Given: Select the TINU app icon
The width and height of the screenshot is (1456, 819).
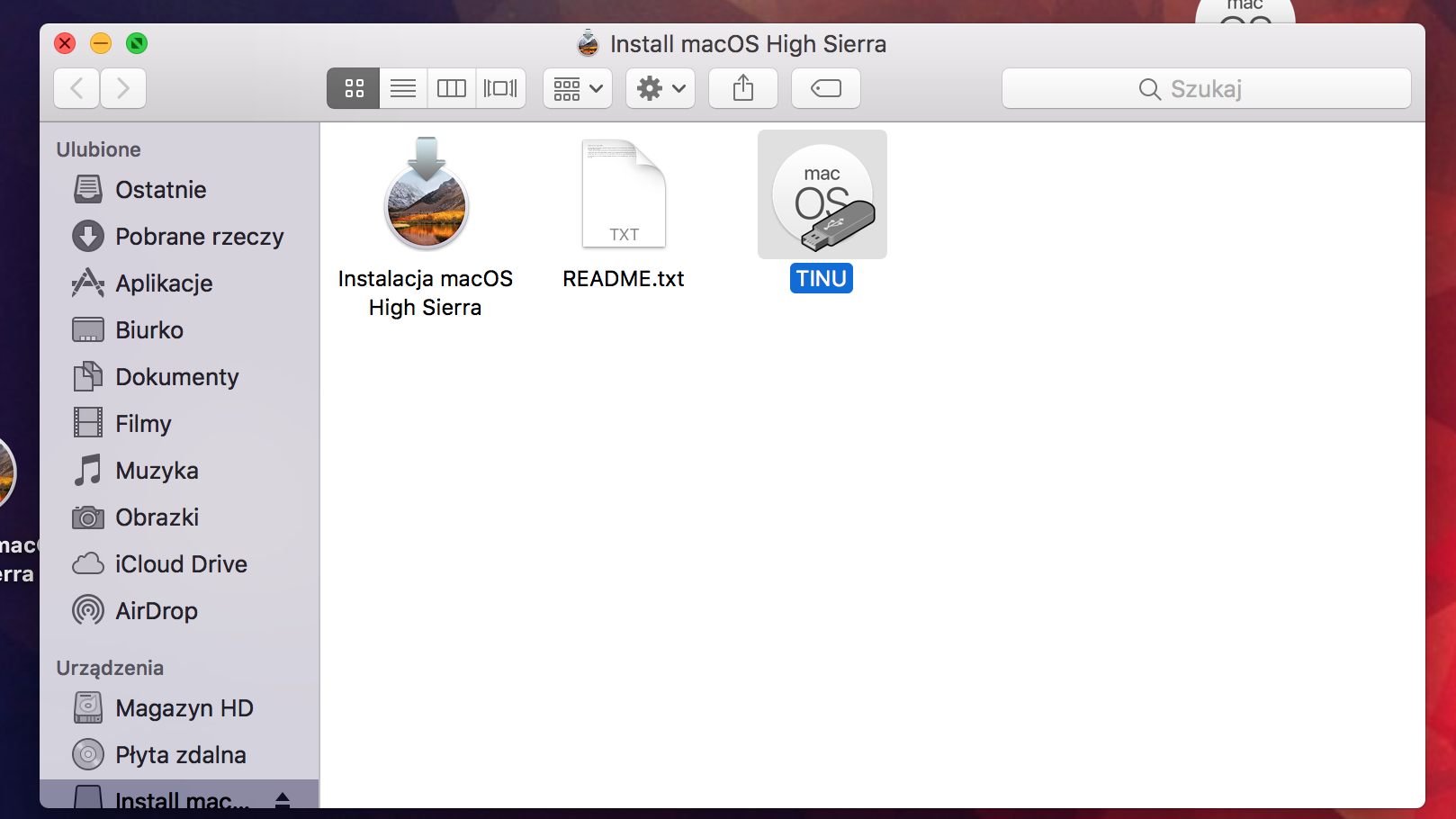Looking at the screenshot, I should click(x=822, y=194).
